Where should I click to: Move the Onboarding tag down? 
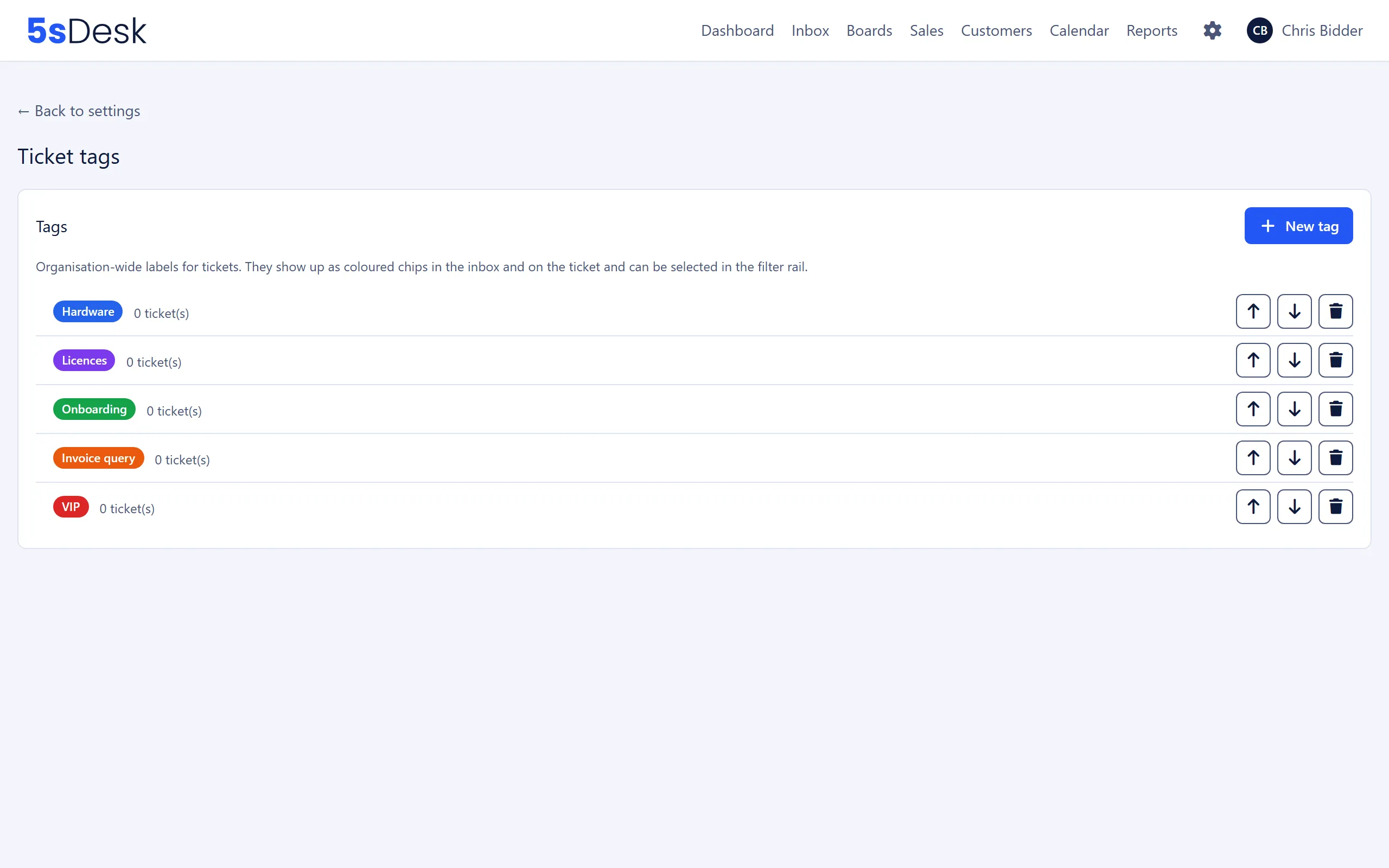pos(1294,409)
